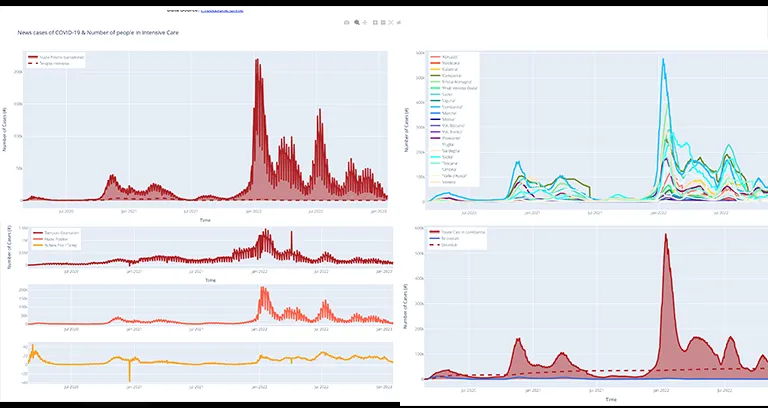
Task: Toggle Molise region in legend
Action: [x=442, y=119]
